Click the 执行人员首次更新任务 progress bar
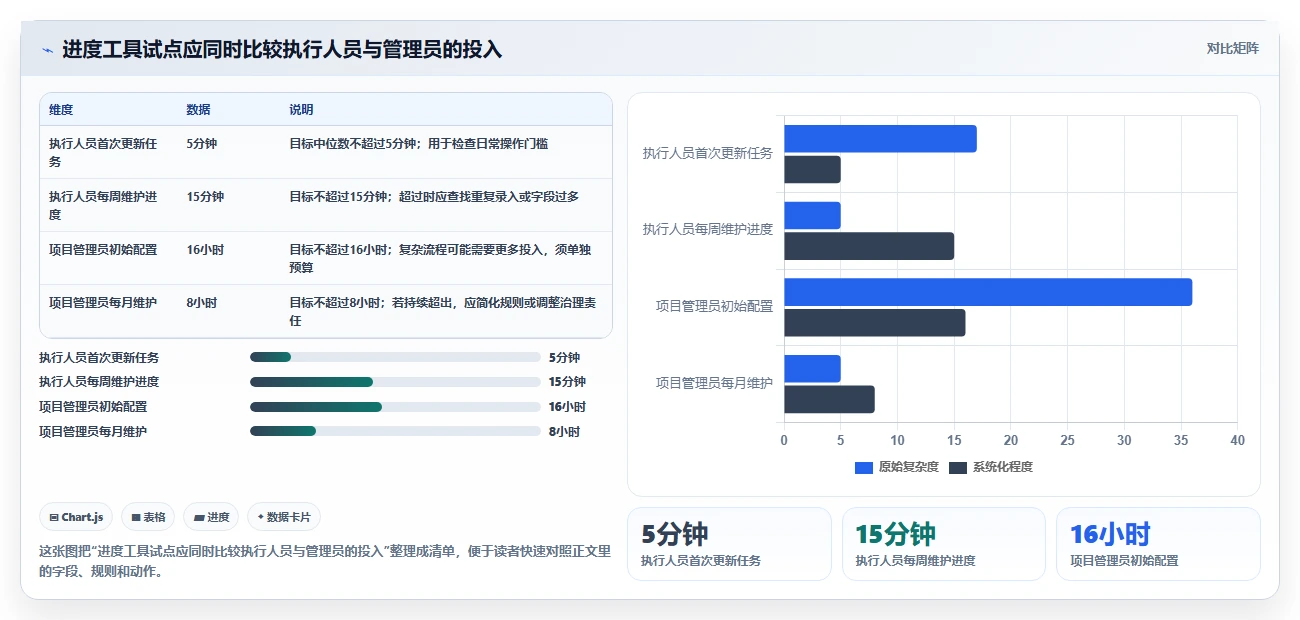 point(395,357)
